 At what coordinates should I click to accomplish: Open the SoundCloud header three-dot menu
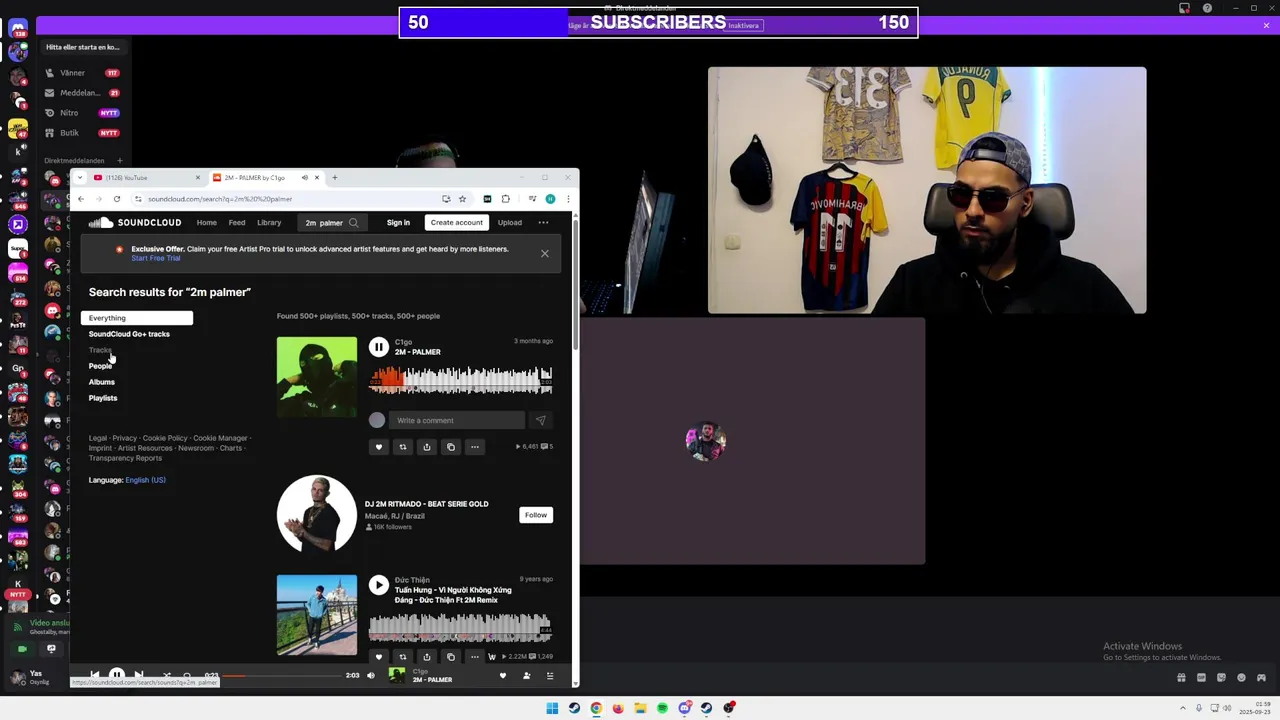pyautogui.click(x=543, y=222)
